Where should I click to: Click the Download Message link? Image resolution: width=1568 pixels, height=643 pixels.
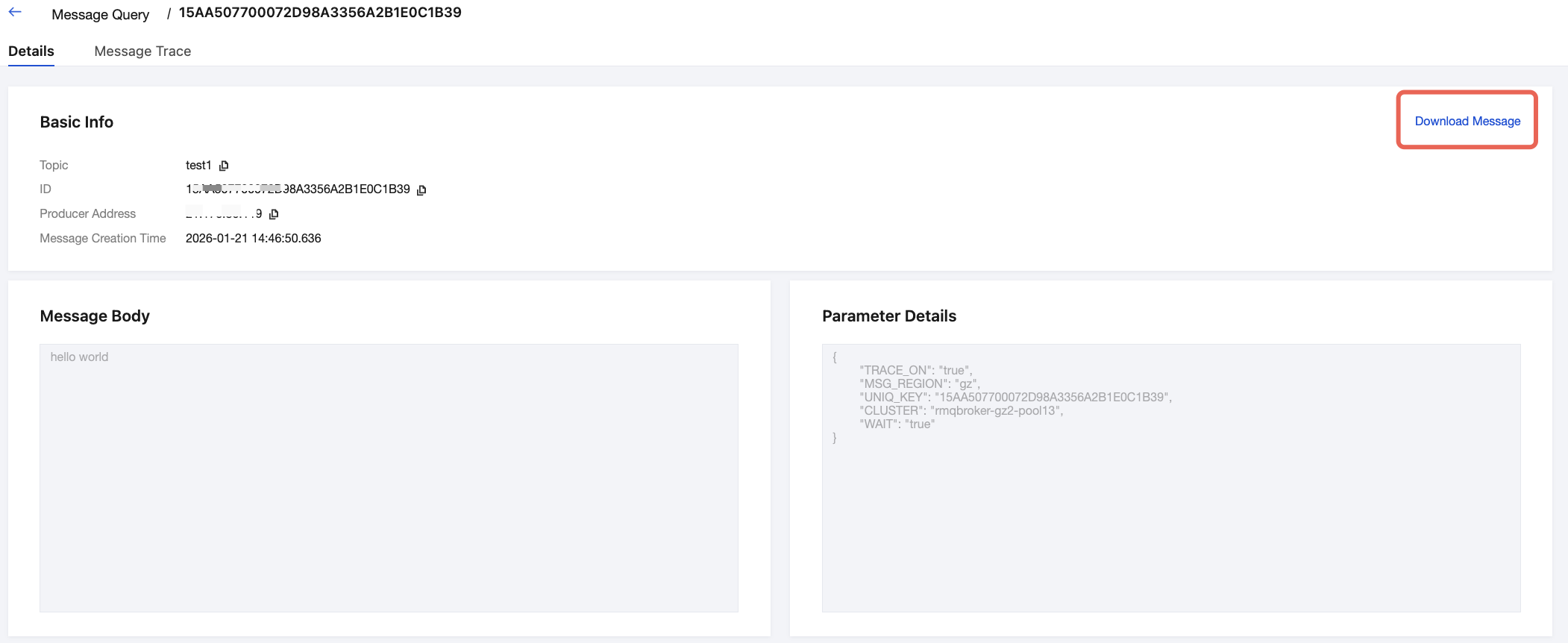(1467, 121)
